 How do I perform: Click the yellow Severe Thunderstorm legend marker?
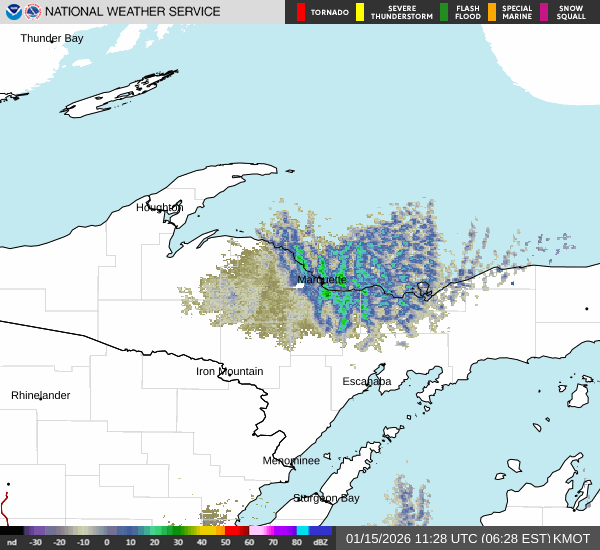coord(359,12)
